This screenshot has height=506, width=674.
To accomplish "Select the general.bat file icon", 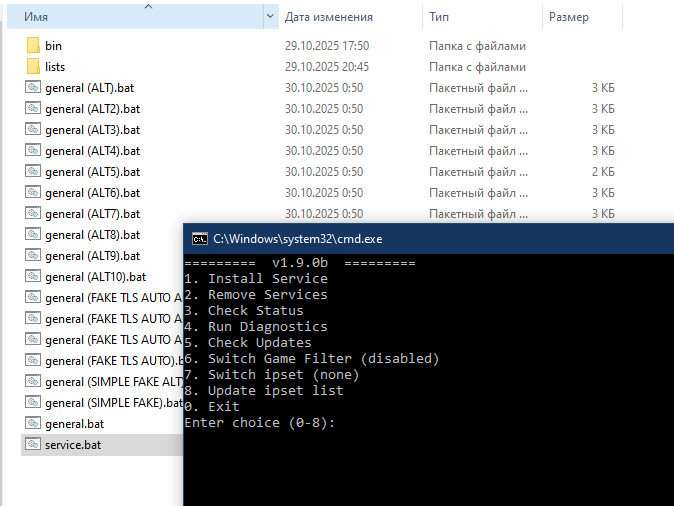I will pyautogui.click(x=33, y=423).
